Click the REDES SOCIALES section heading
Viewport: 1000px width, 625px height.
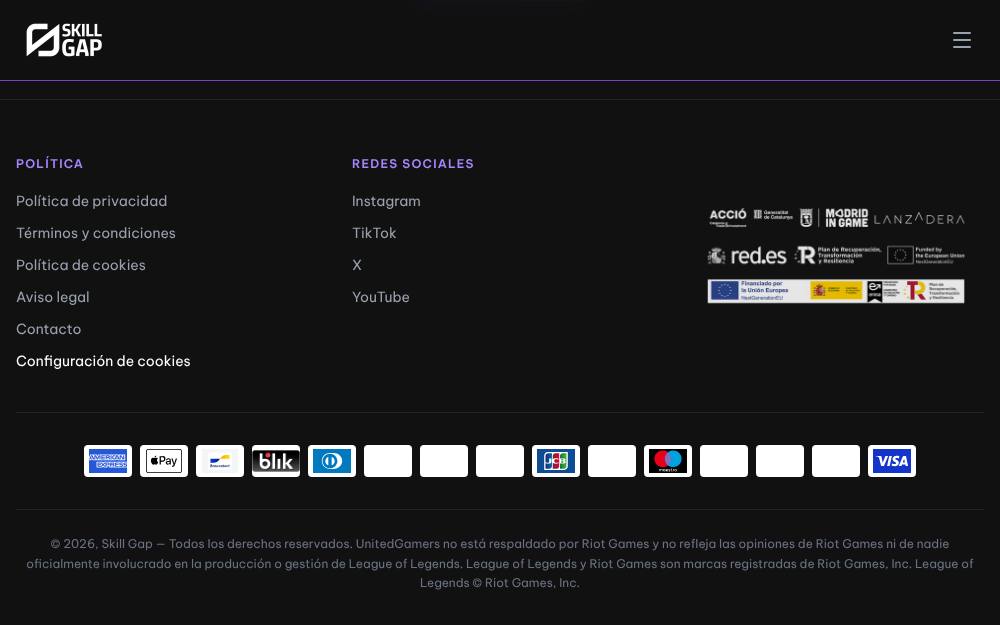point(413,163)
